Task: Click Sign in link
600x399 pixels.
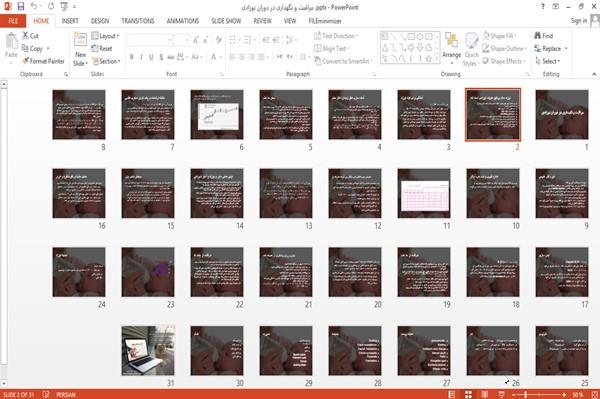Action: (579, 21)
